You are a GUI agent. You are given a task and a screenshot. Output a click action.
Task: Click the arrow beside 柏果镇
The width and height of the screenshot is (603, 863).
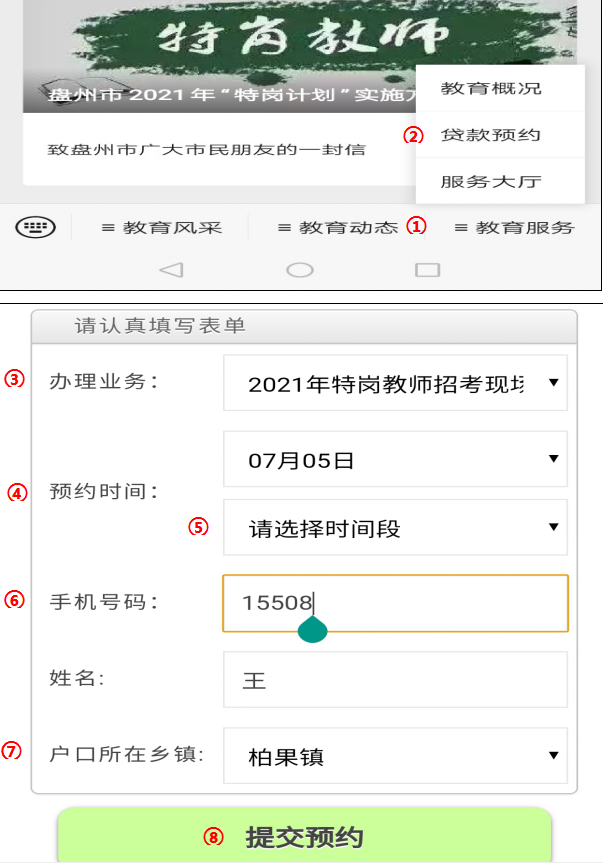[x=554, y=755]
